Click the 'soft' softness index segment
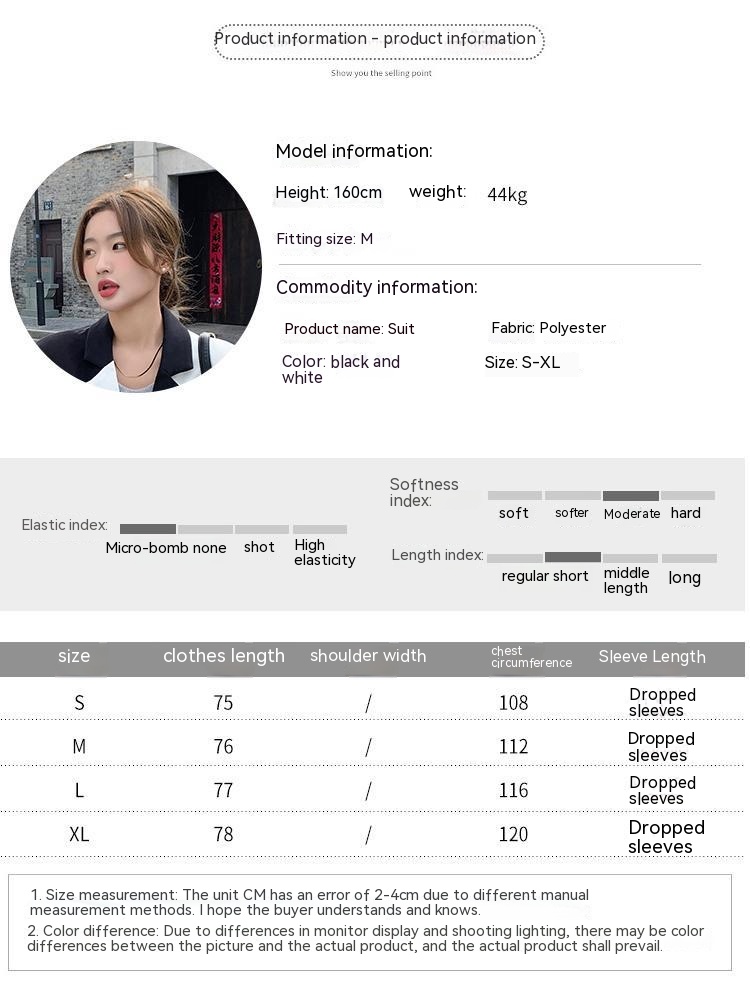750x993 pixels. click(515, 496)
